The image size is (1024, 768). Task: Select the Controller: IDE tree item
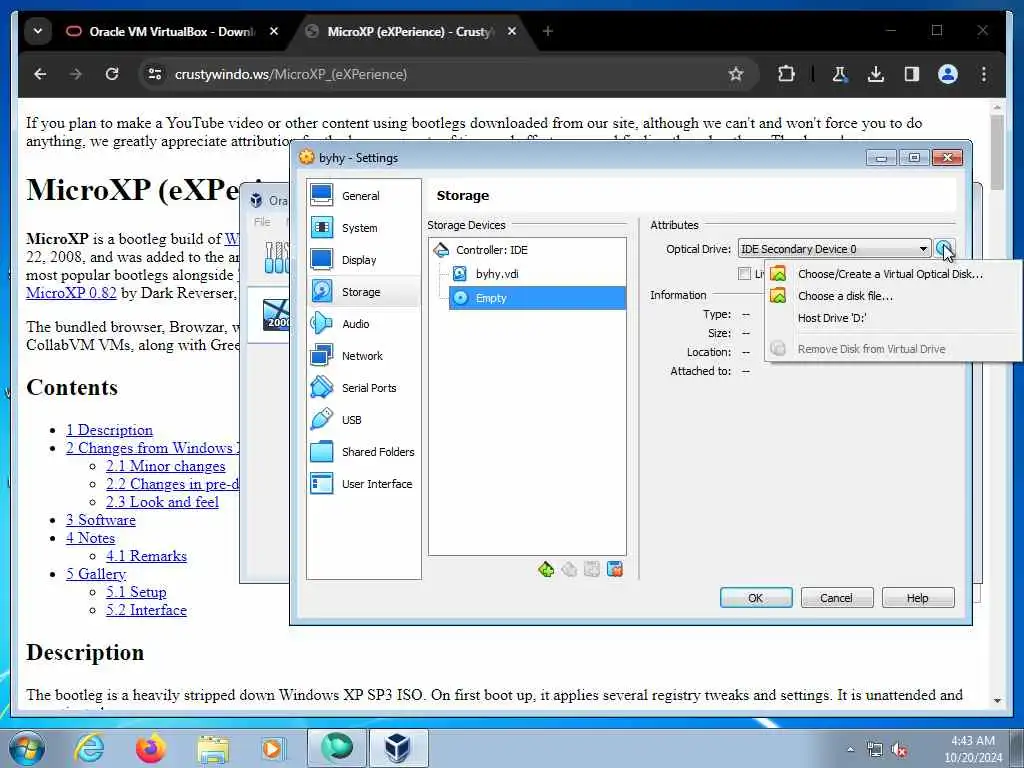tap(491, 249)
